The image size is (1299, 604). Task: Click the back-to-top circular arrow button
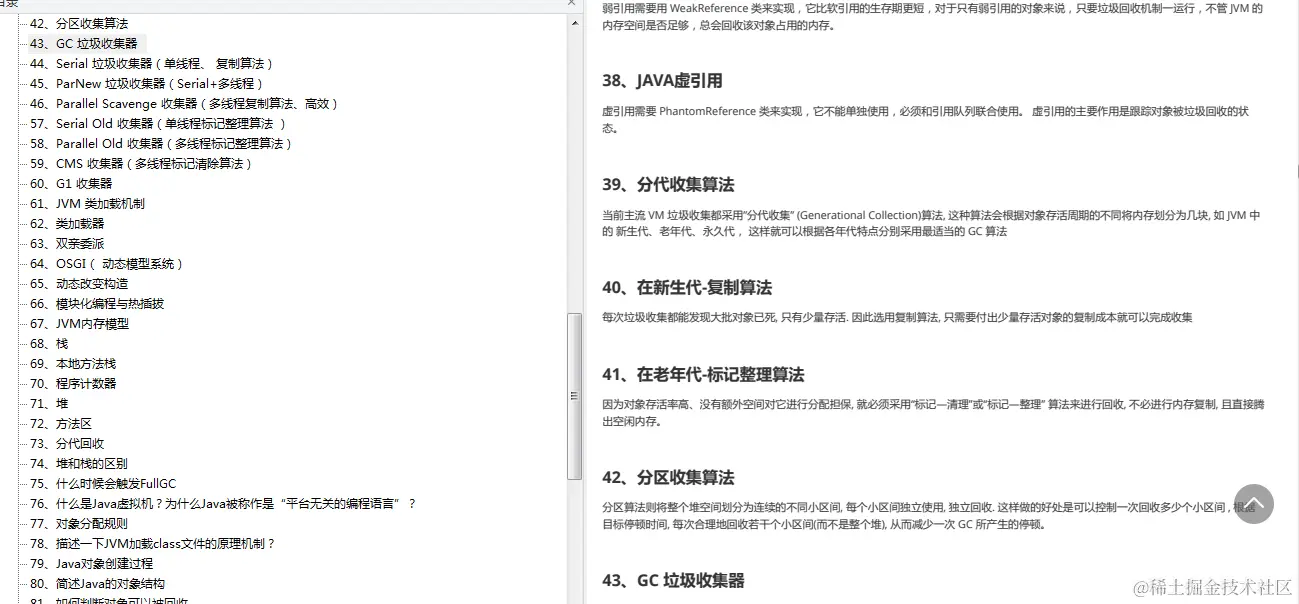(1254, 505)
